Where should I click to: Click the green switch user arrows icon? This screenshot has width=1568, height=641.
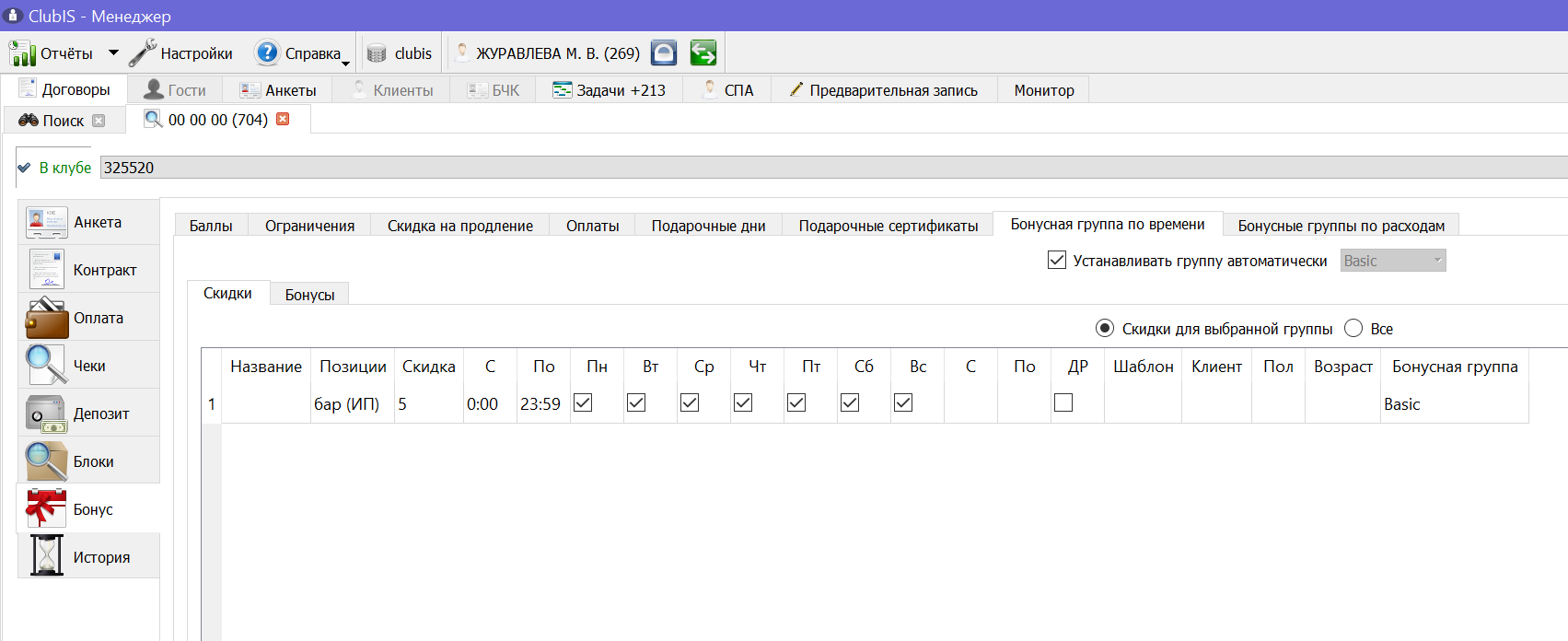(x=703, y=52)
